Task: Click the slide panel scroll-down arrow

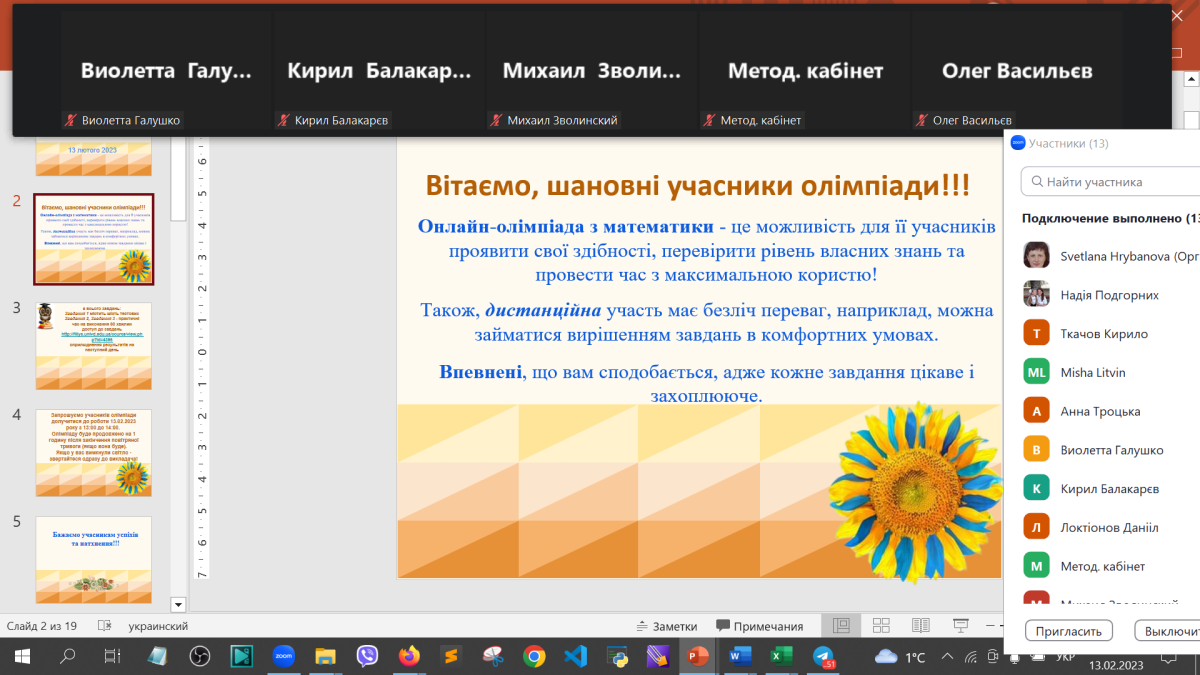Action: (x=179, y=604)
